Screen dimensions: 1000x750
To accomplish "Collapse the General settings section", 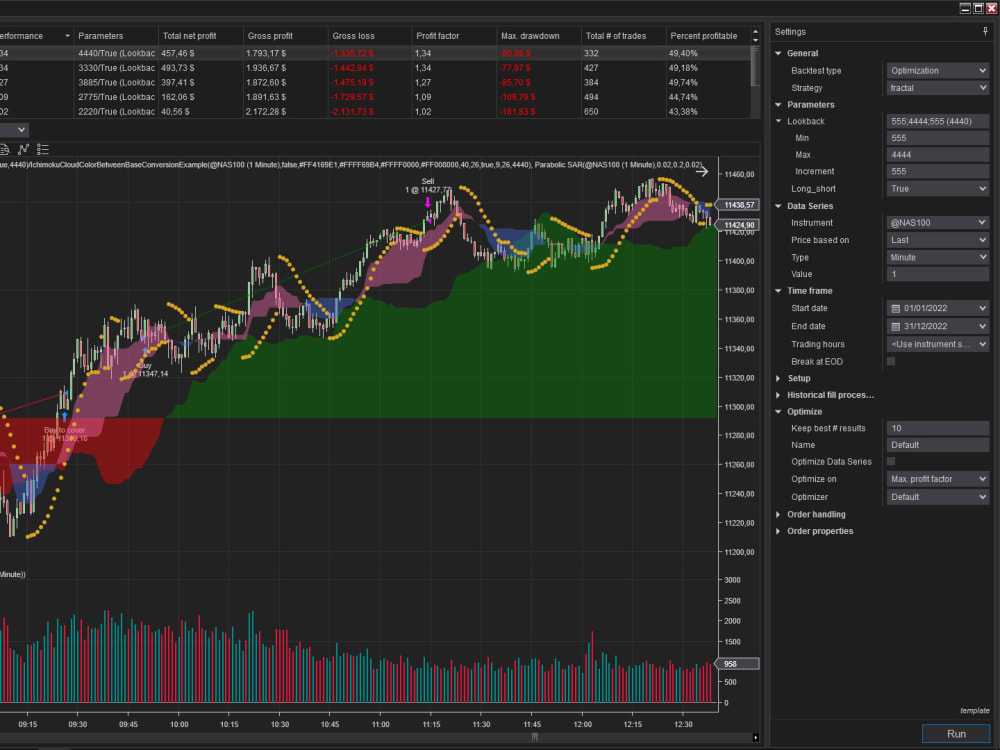I will (779, 53).
